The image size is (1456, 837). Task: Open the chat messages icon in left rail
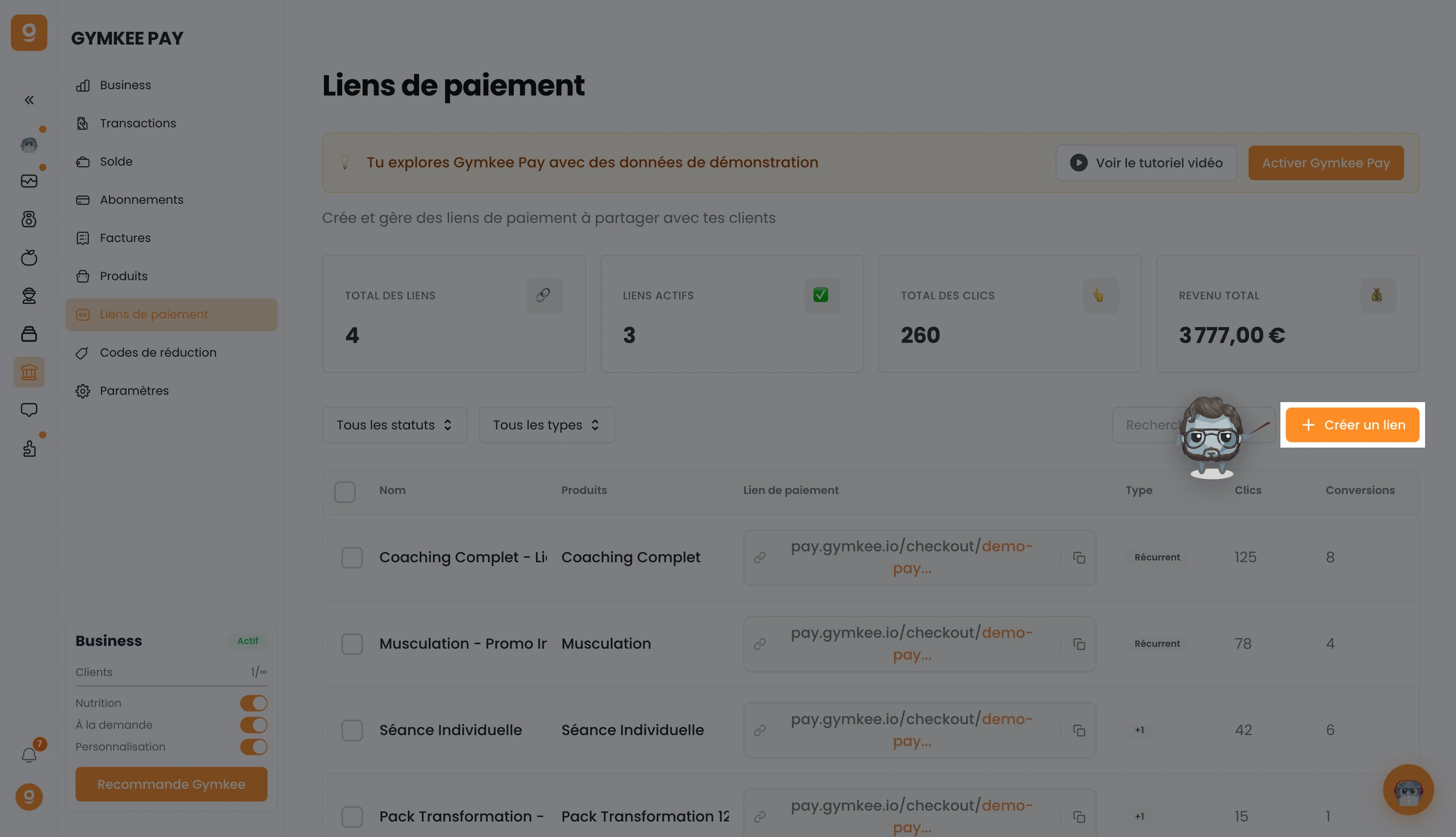(29, 410)
